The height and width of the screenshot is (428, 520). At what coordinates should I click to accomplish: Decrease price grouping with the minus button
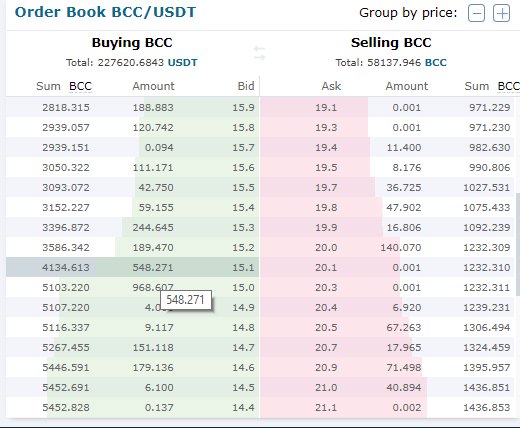[x=476, y=13]
